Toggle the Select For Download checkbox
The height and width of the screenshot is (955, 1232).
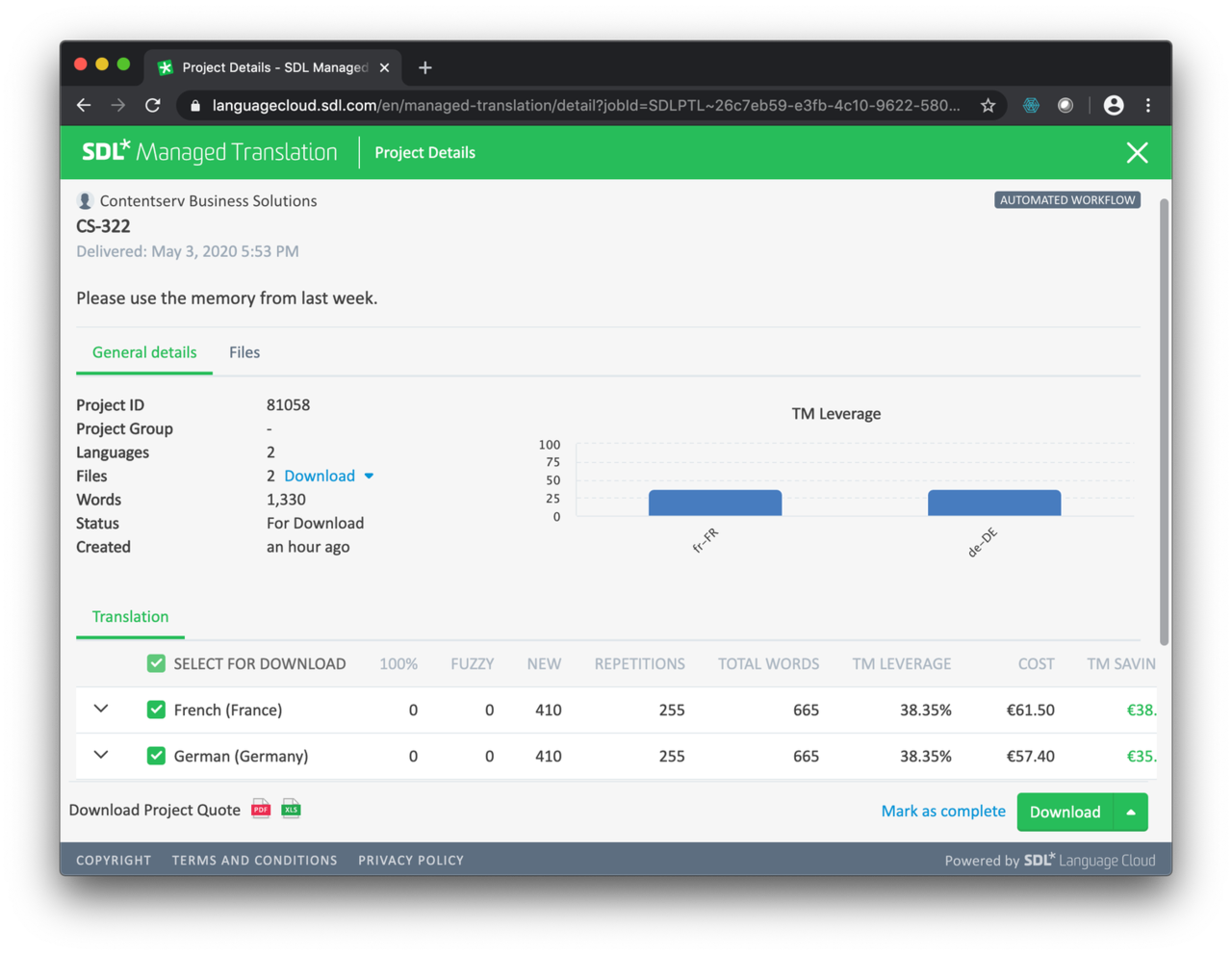coord(156,663)
